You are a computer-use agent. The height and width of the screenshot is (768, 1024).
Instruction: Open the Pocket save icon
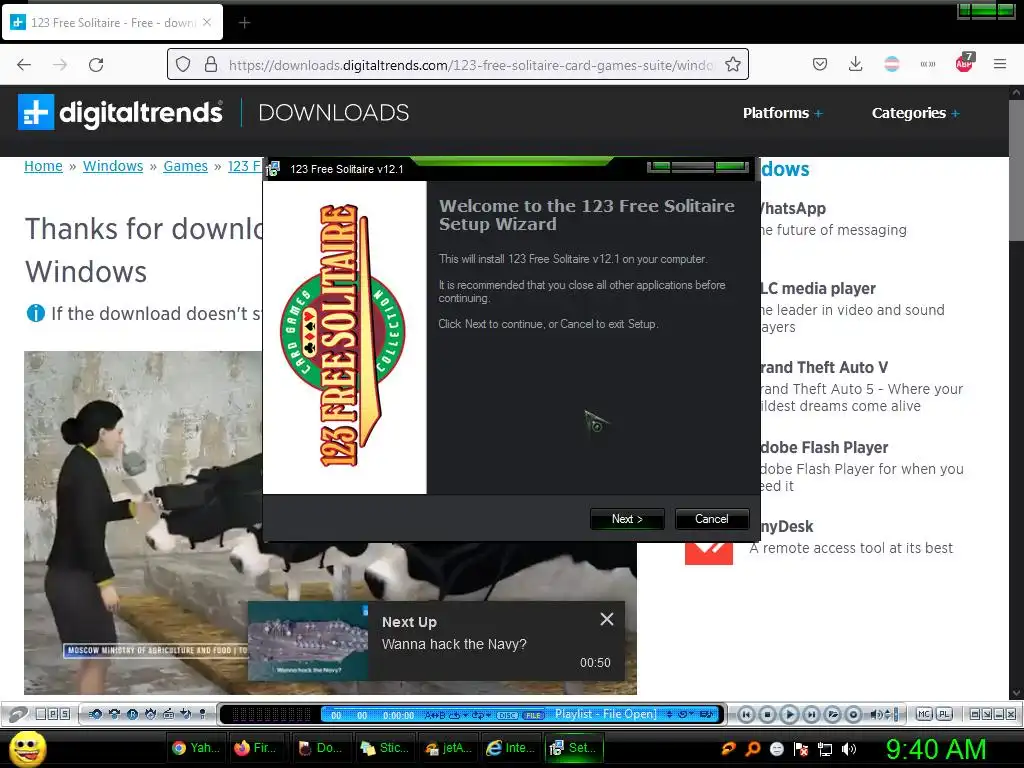[x=820, y=64]
